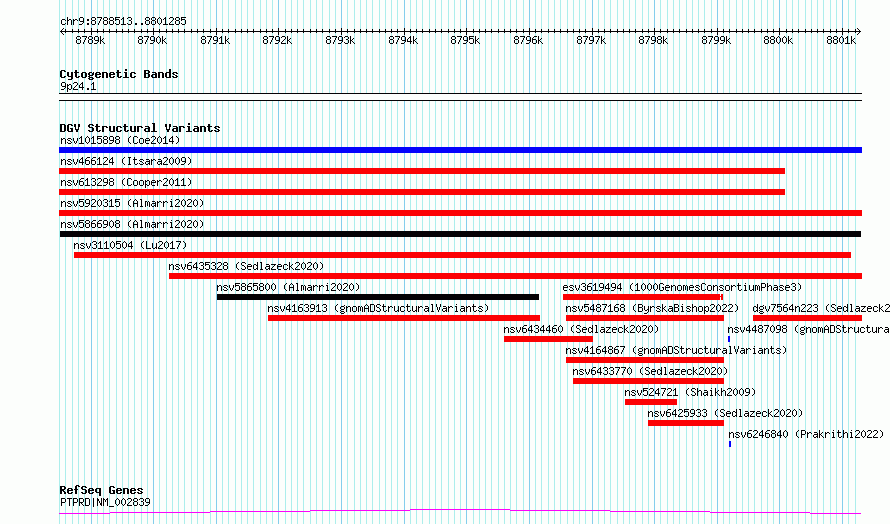Open nsv4487098 gnomAD variant label
Image resolution: width=890 pixels, height=524 pixels.
pyautogui.click(x=808, y=329)
